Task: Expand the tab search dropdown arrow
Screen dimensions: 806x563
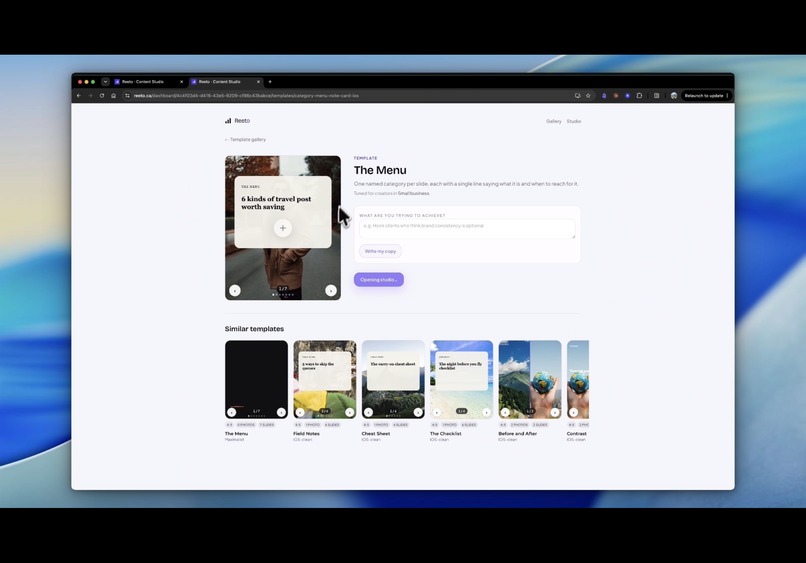Action: pos(105,82)
